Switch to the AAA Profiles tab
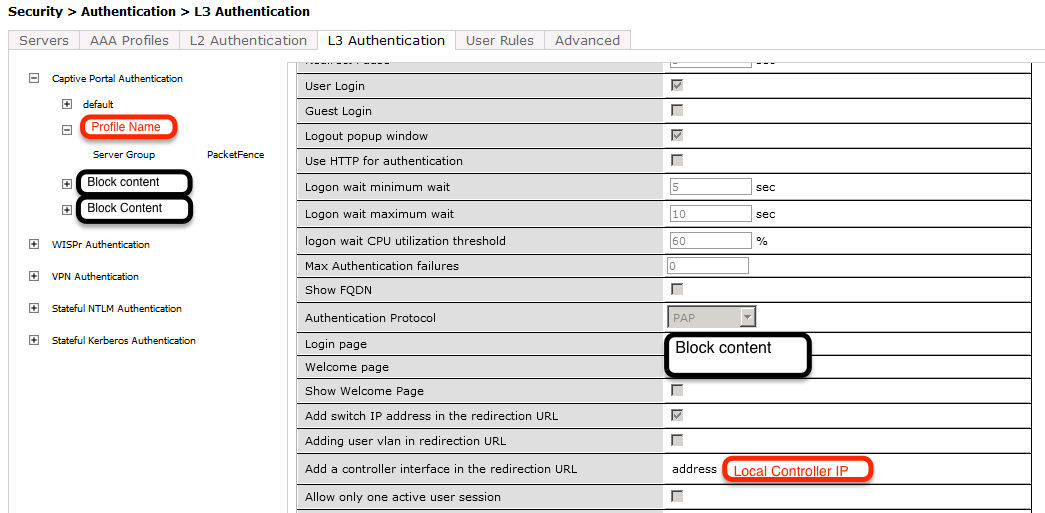 pyautogui.click(x=129, y=40)
